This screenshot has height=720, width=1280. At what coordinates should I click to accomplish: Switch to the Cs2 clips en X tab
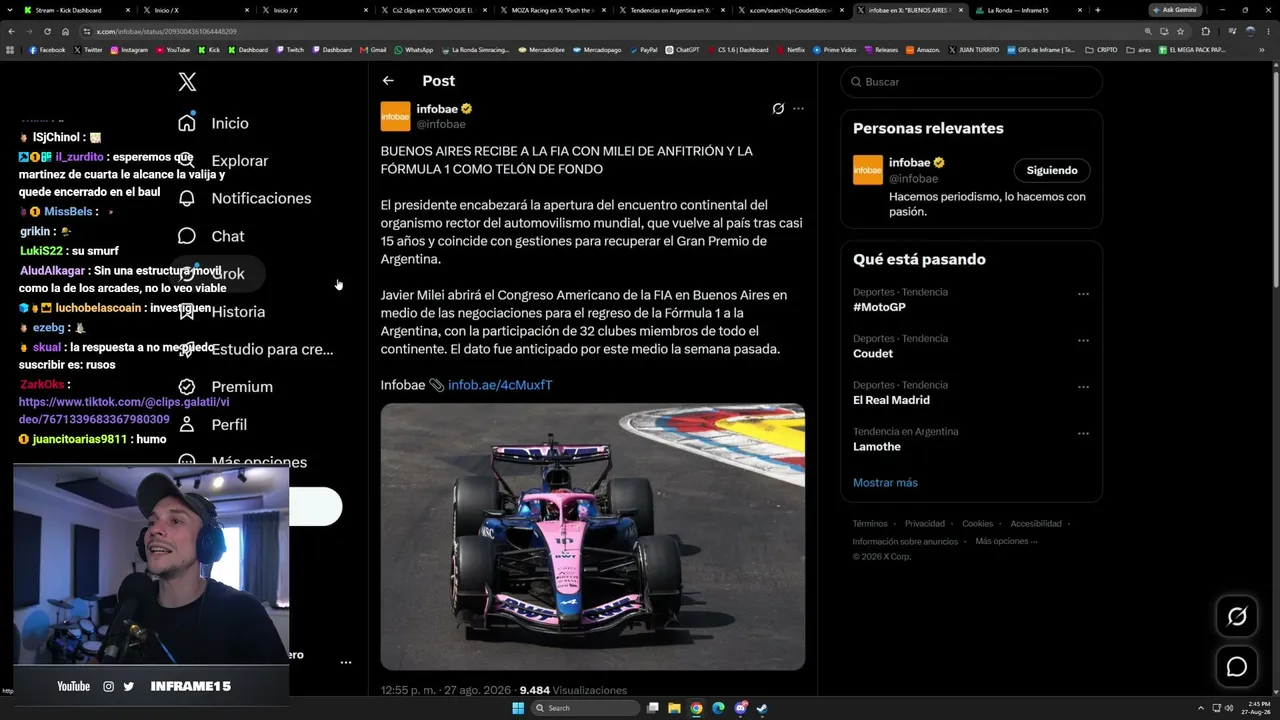[432, 10]
